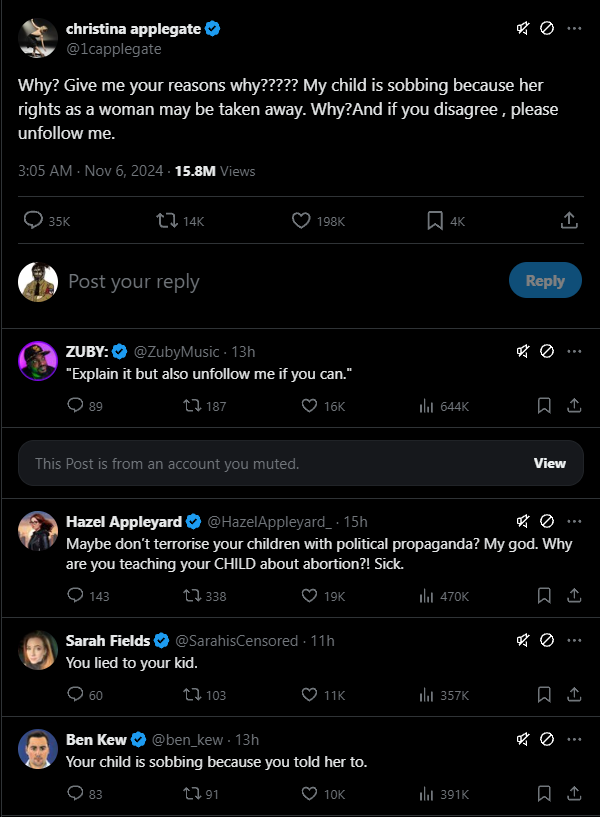
Task: Mute christina applegate via speaker icon
Action: pos(522,28)
